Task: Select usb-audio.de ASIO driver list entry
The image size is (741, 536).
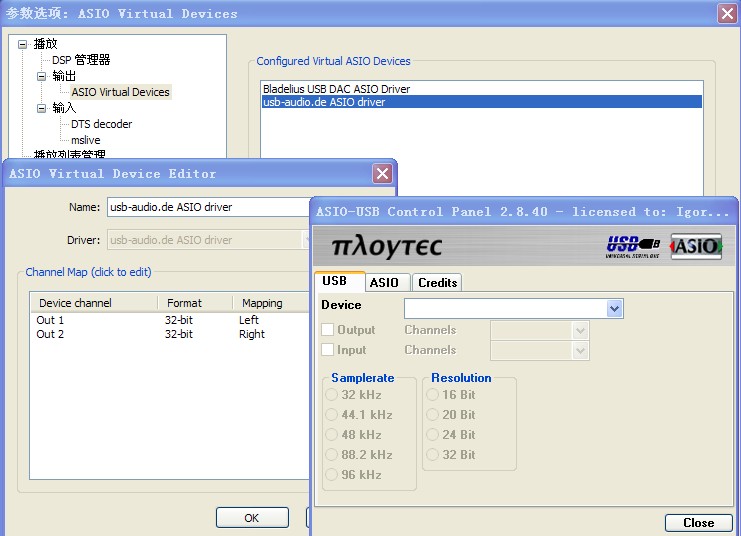Action: (x=481, y=102)
